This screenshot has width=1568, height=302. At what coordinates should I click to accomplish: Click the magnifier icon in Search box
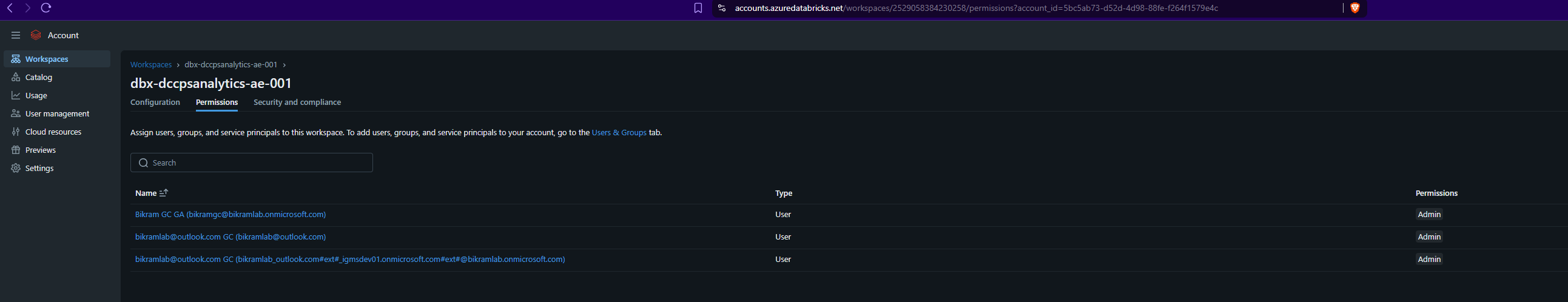pos(144,163)
